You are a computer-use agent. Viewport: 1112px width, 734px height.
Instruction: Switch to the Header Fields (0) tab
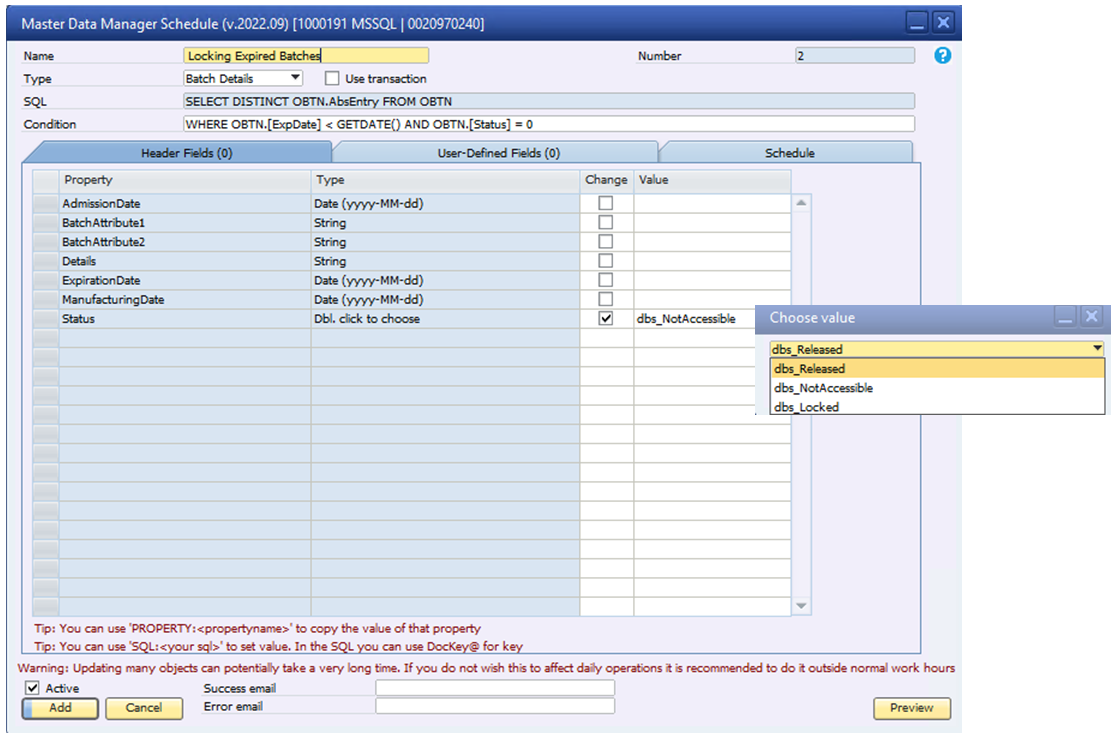click(x=186, y=152)
